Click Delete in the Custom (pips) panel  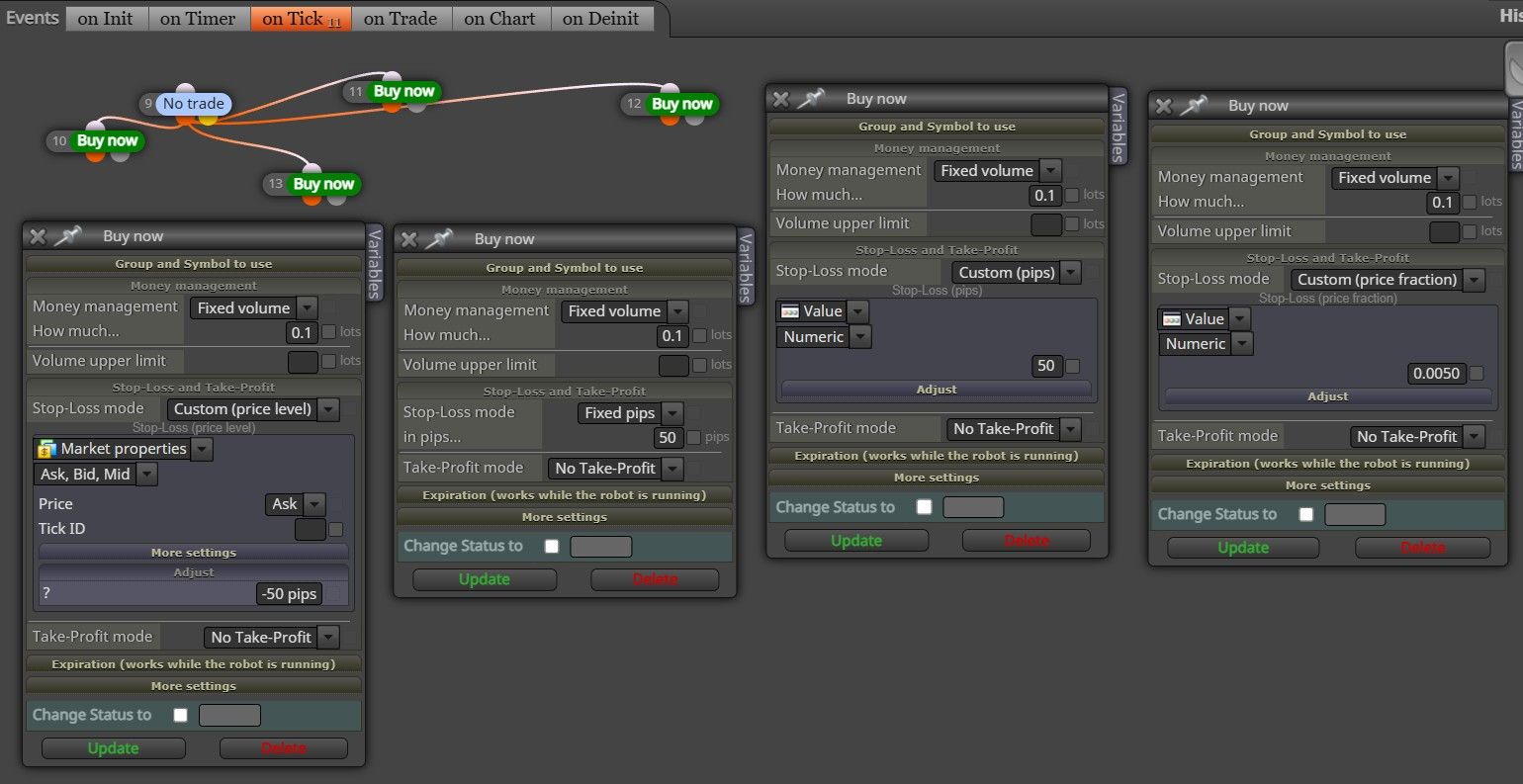pos(1027,541)
